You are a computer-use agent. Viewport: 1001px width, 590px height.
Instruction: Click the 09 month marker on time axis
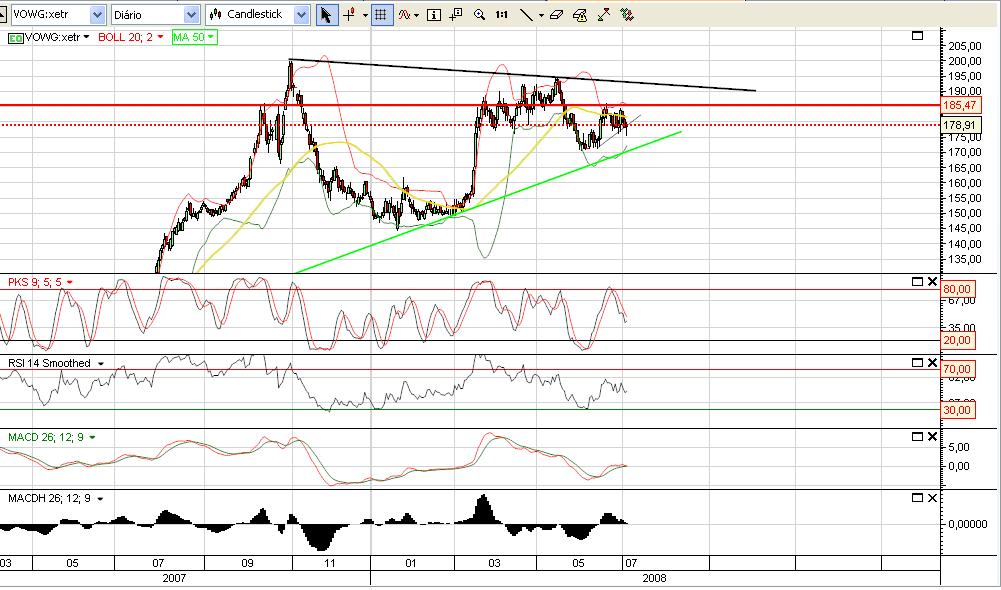coord(248,563)
